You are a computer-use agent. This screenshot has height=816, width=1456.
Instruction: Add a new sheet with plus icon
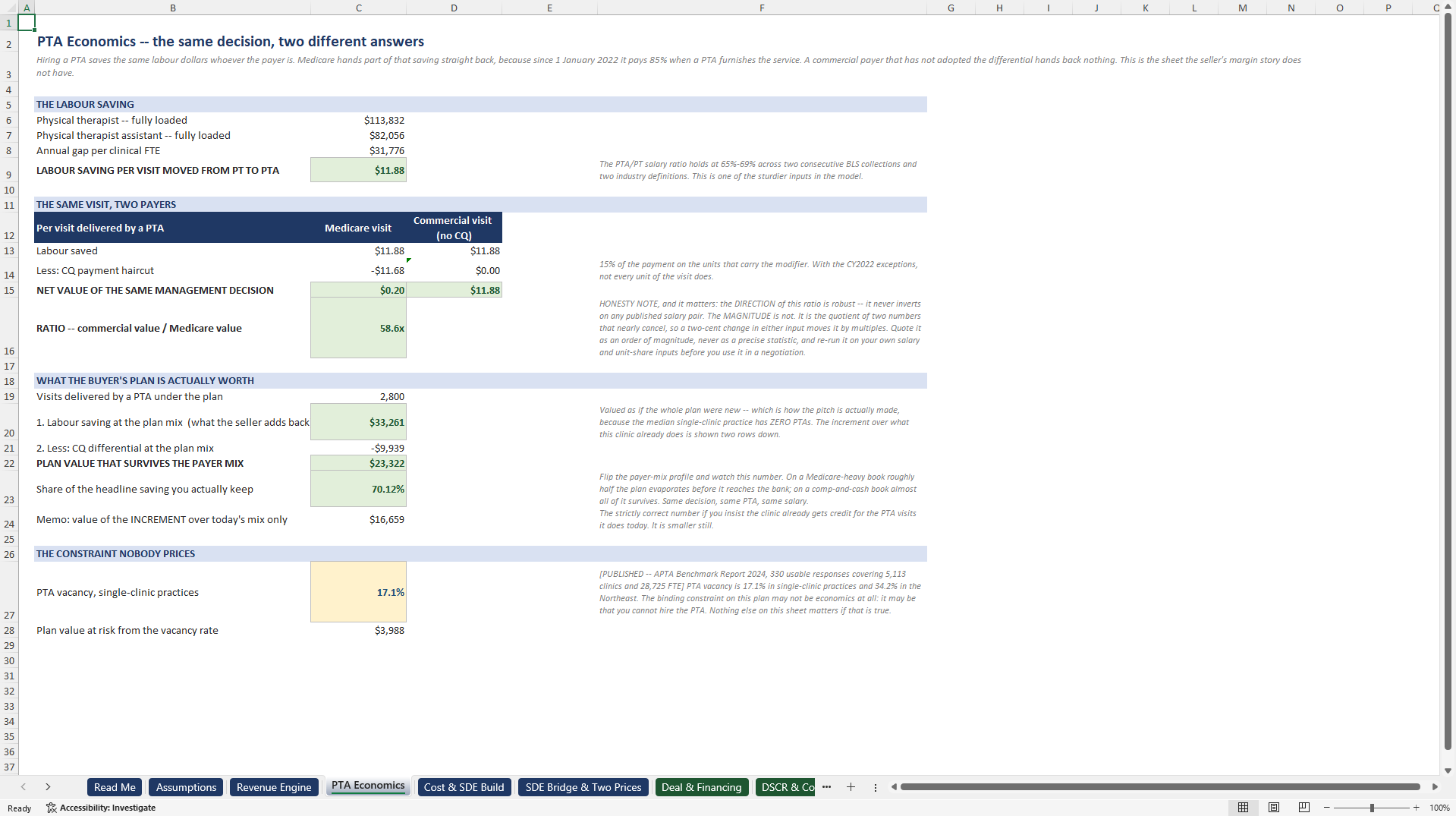coord(851,787)
